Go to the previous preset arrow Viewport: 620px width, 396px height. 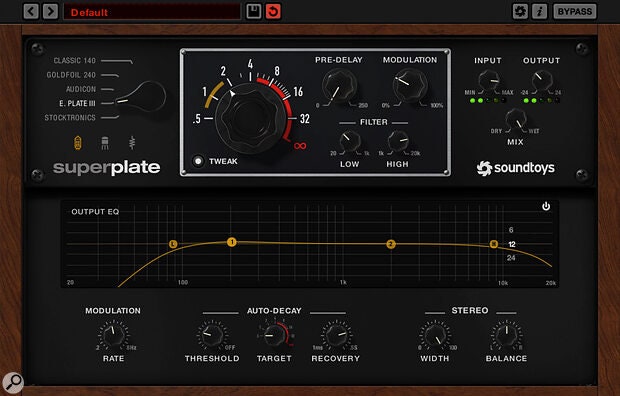[x=31, y=11]
